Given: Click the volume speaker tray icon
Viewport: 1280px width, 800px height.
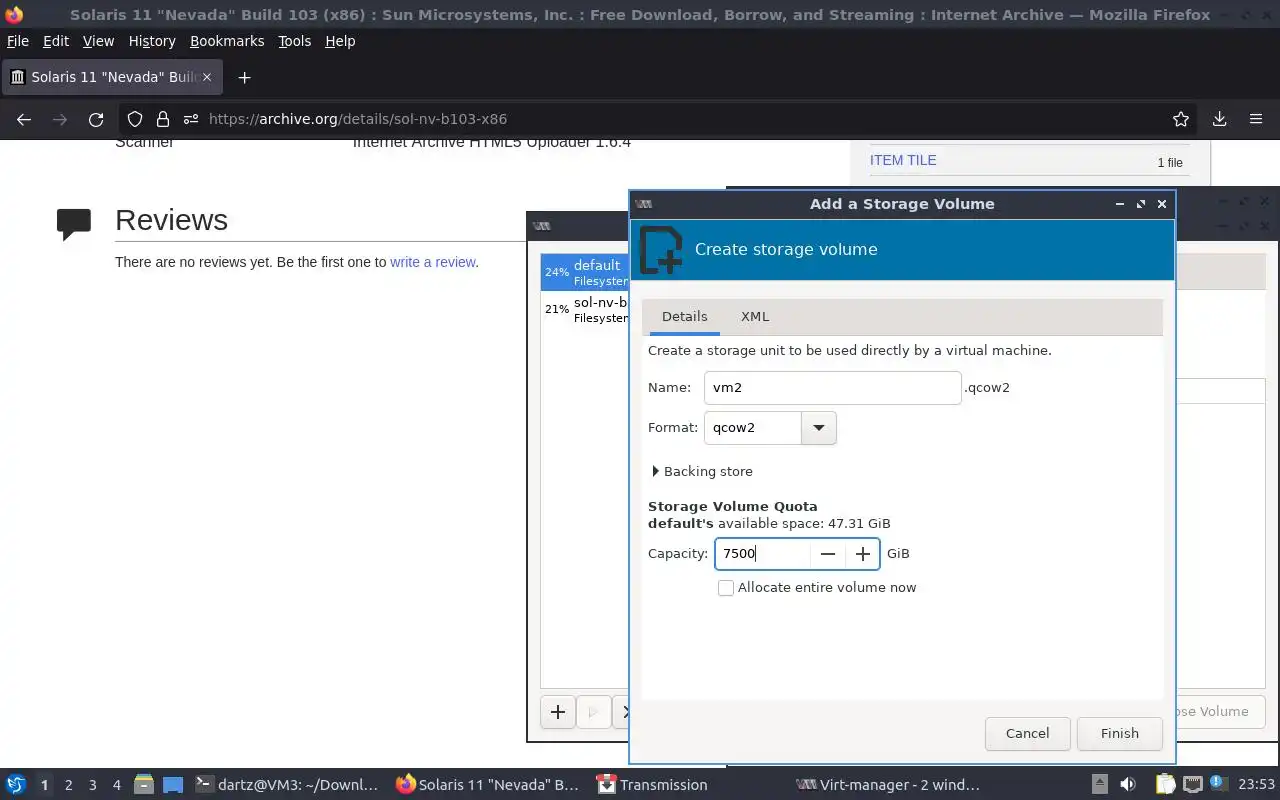Looking at the screenshot, I should pyautogui.click(x=1128, y=785).
